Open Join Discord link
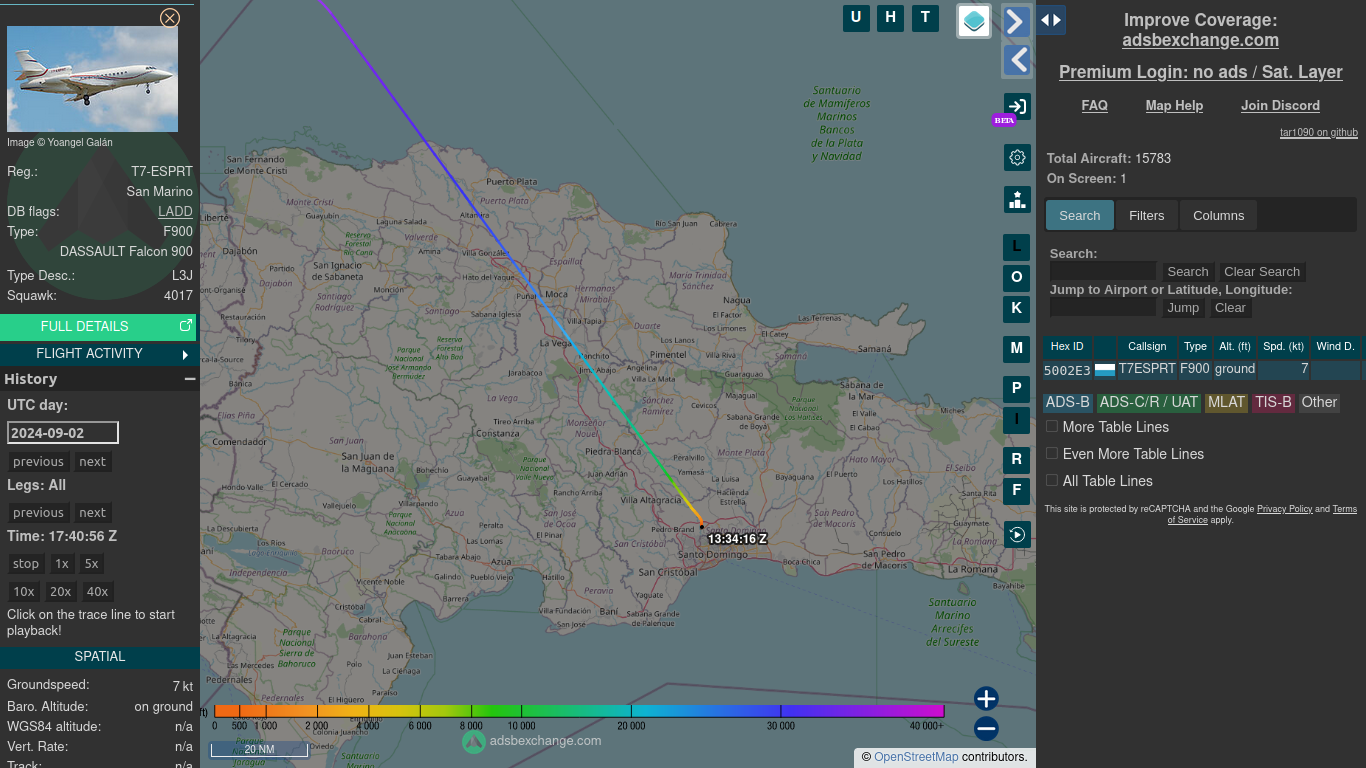Screen dimensions: 1366x768 tap(1280, 105)
